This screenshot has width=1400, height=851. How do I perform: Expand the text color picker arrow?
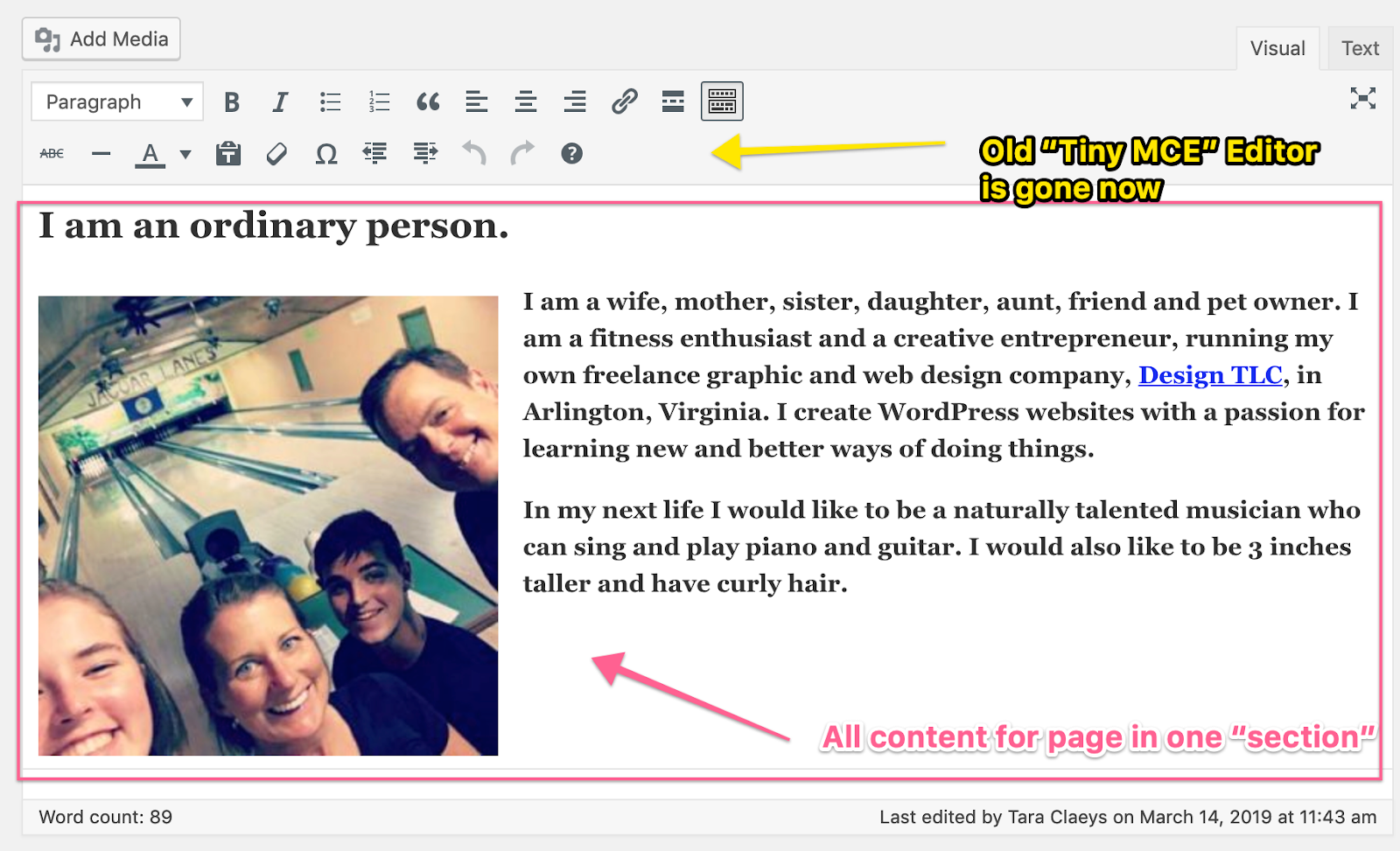tap(185, 155)
